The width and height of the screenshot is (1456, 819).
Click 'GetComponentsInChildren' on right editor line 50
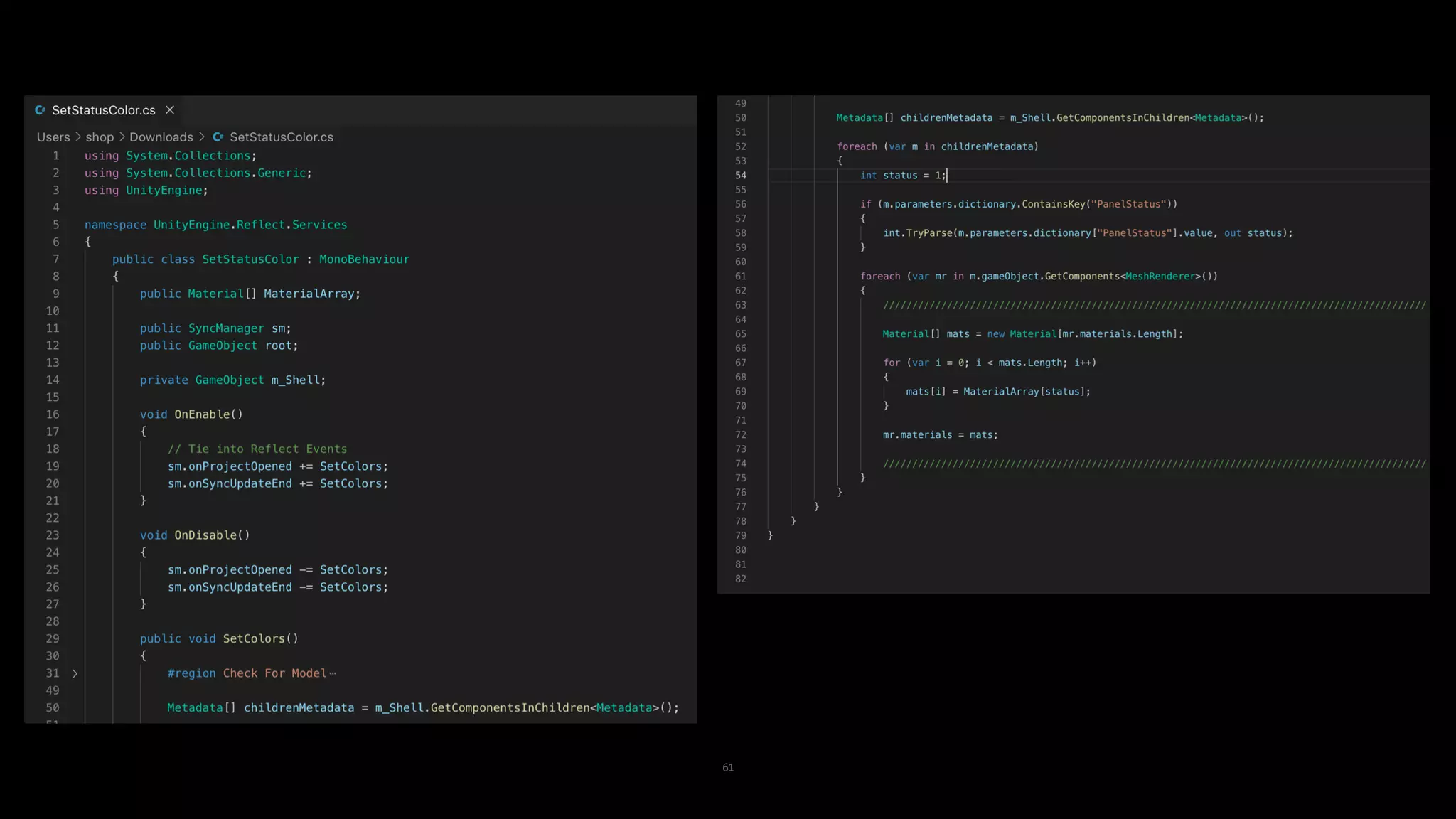1123,118
